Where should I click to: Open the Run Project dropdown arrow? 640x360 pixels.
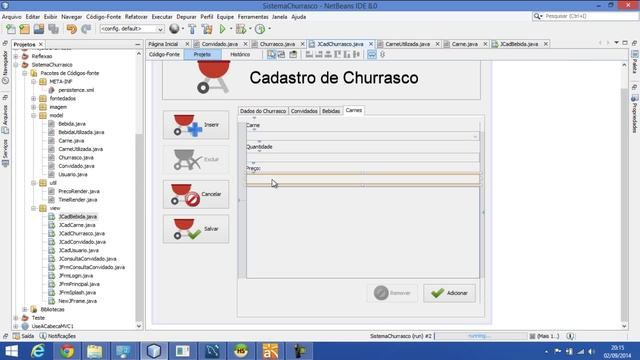(231, 29)
